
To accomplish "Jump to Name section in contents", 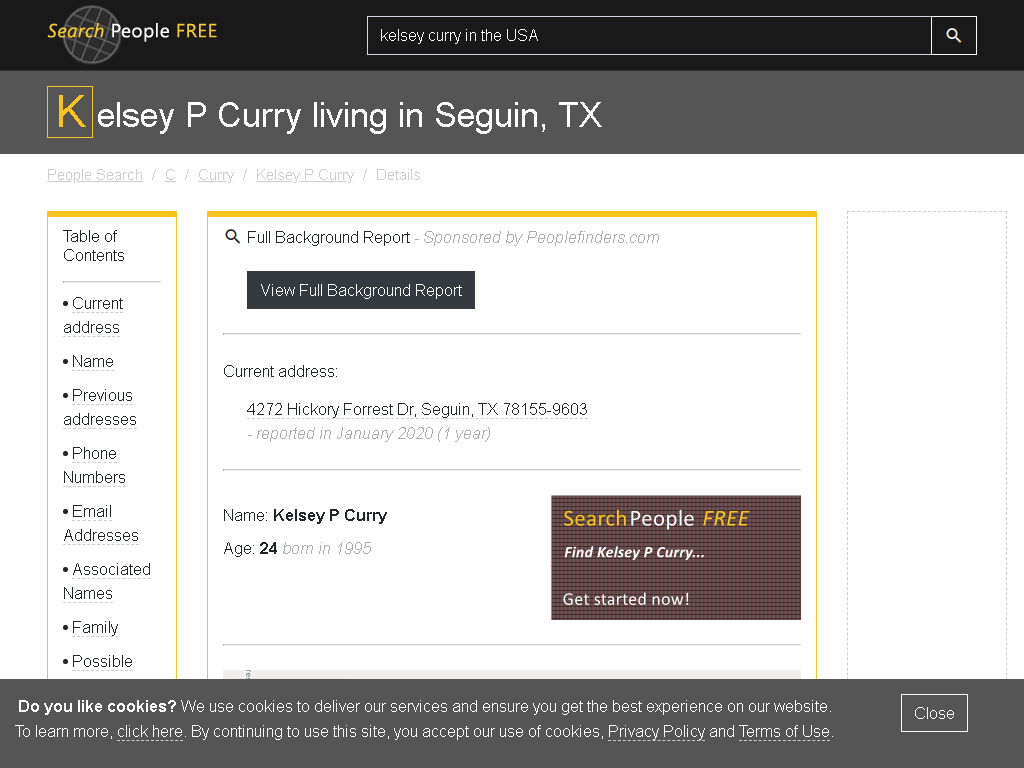I will tap(93, 361).
